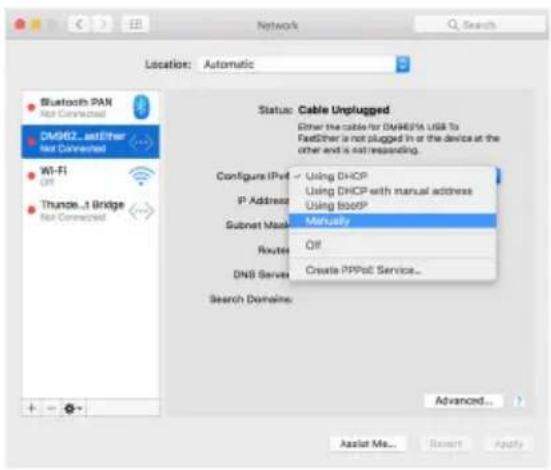Viewport: 551px width, 470px height.
Task: Click the Search field
Action: tap(480, 25)
